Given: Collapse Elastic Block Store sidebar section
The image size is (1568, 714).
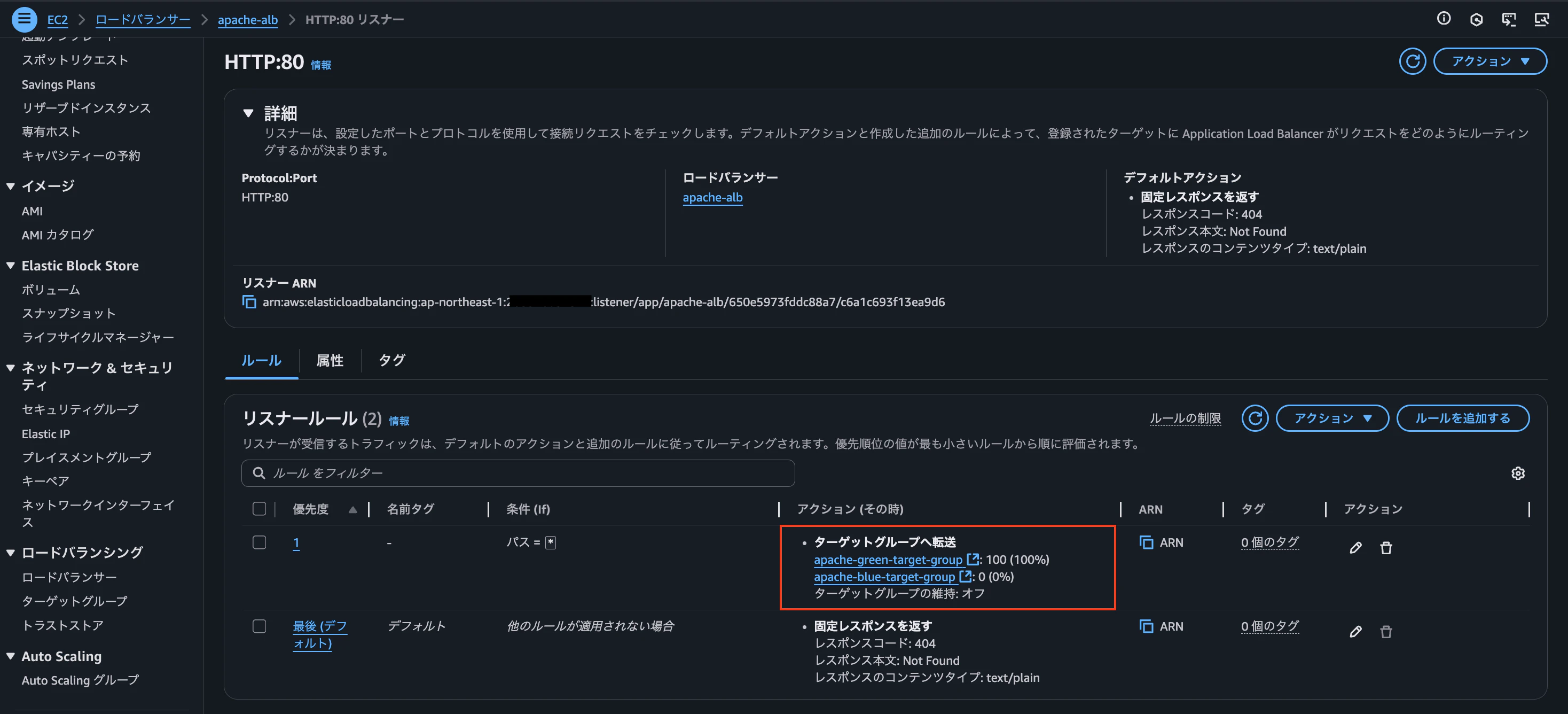Looking at the screenshot, I should click(x=10, y=266).
